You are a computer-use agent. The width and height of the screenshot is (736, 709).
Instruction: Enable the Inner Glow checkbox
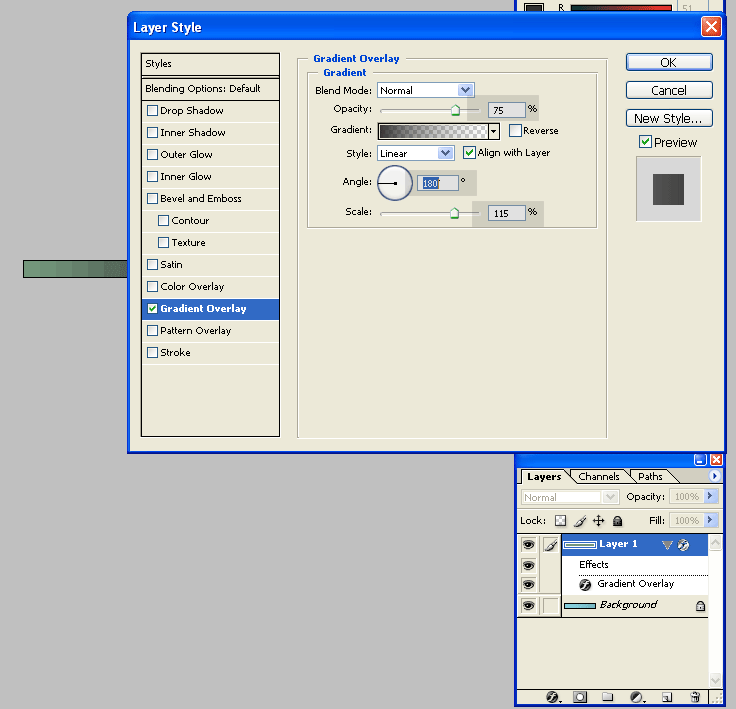(x=152, y=177)
